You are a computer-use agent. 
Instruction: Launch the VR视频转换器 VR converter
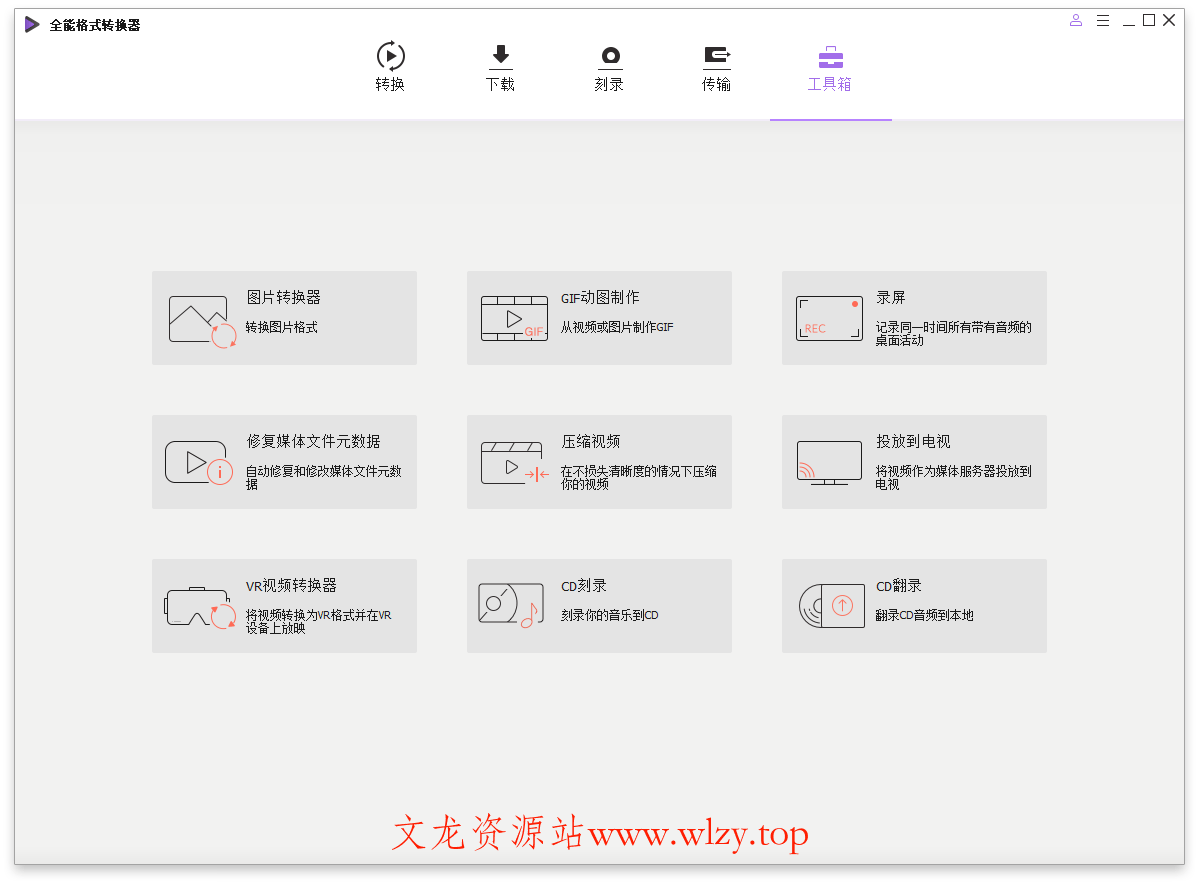coord(284,605)
